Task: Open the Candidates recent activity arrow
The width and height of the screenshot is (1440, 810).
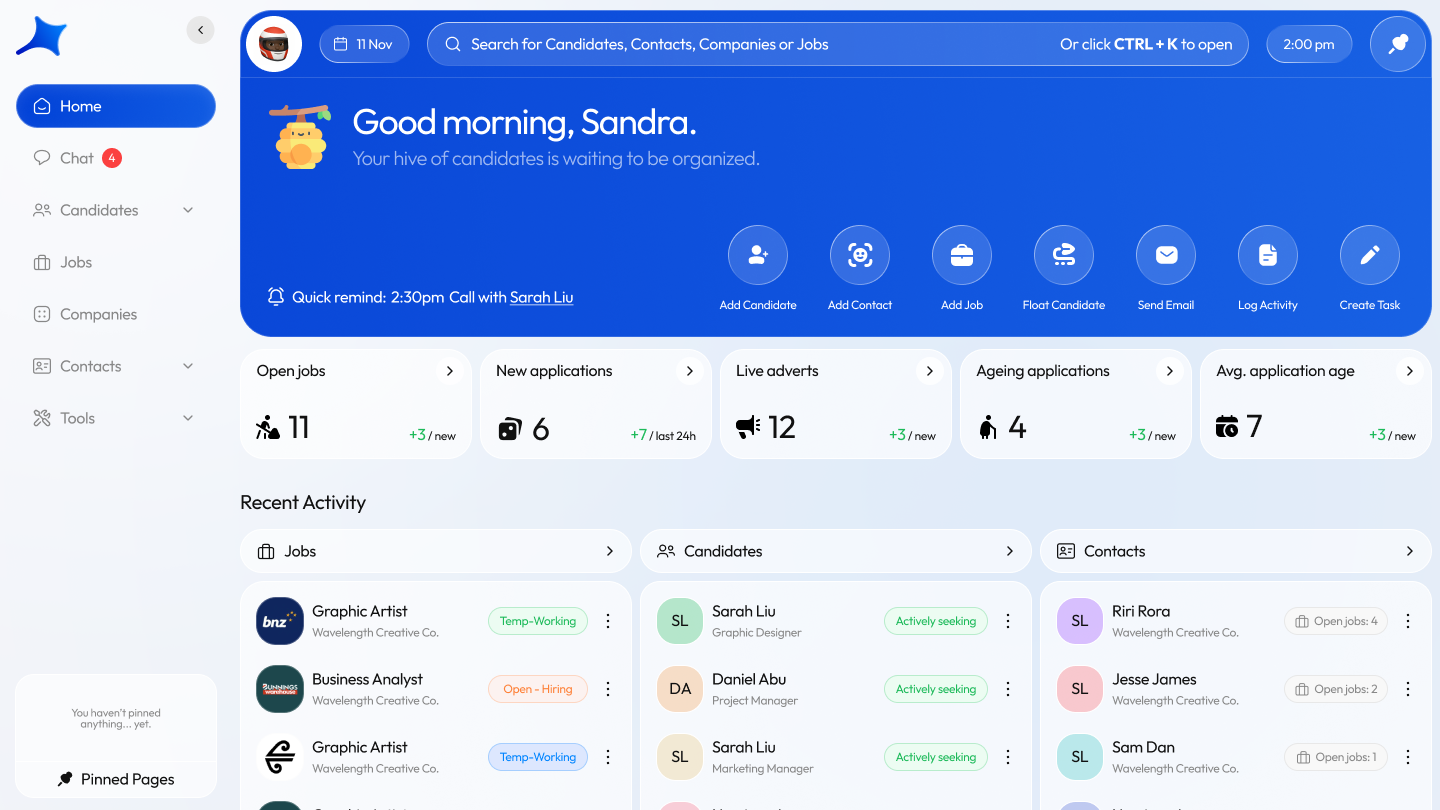Action: coord(1010,551)
